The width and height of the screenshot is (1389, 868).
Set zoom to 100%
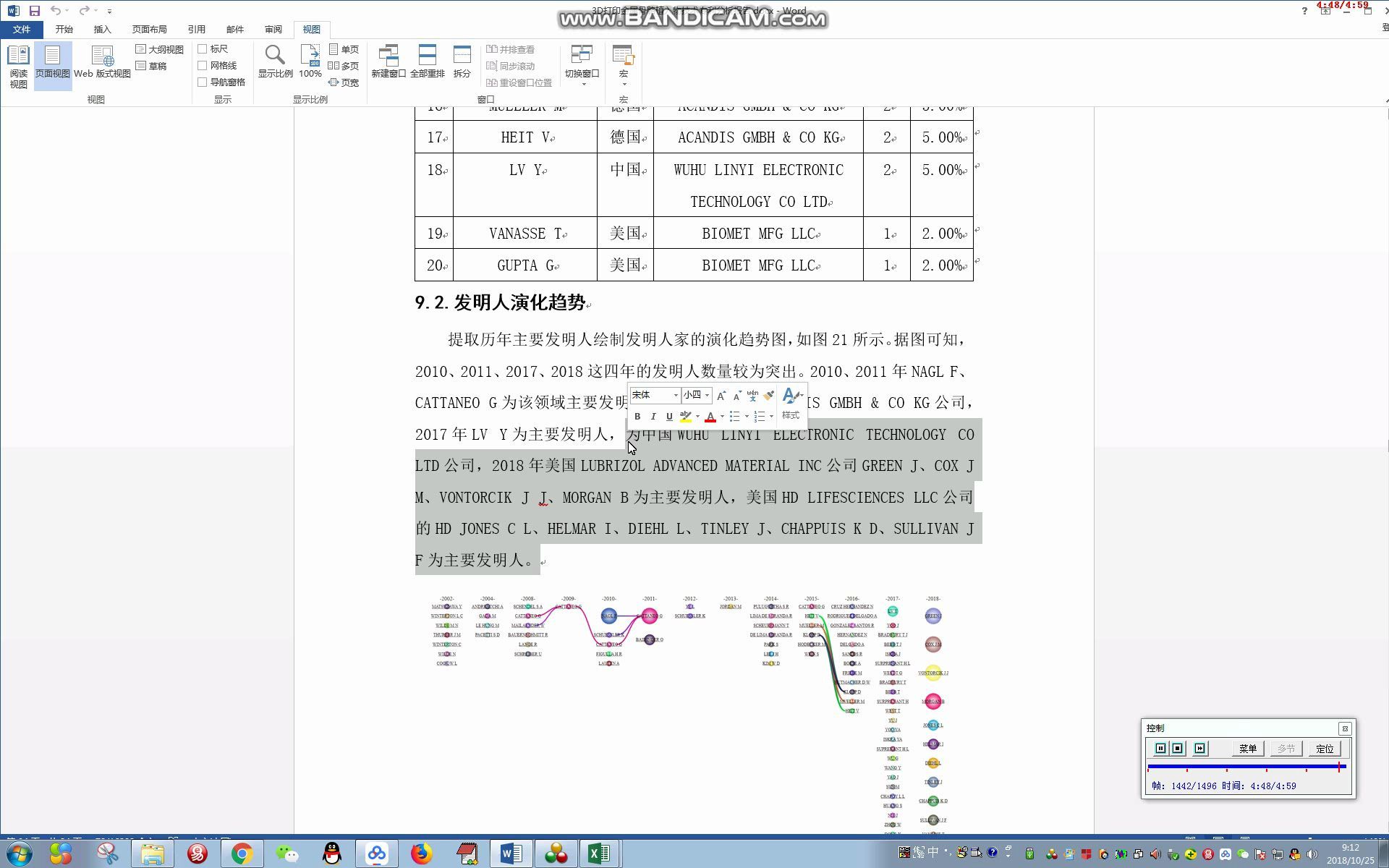[310, 62]
